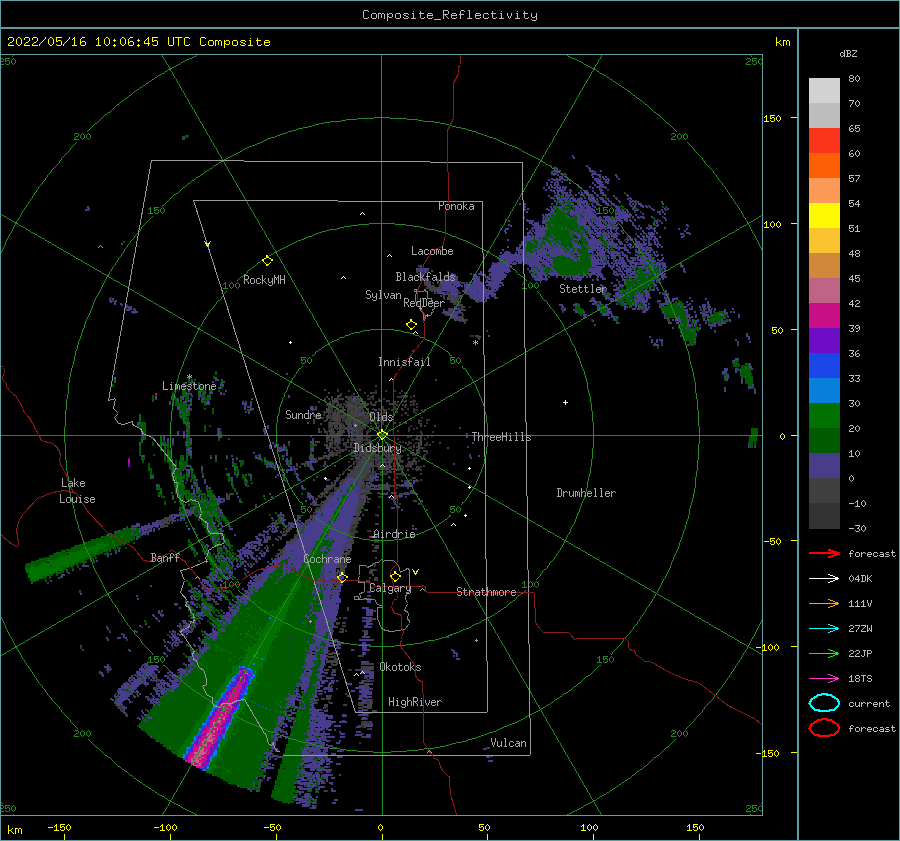Click the Stettler city label
The height and width of the screenshot is (841, 900).
tap(583, 289)
